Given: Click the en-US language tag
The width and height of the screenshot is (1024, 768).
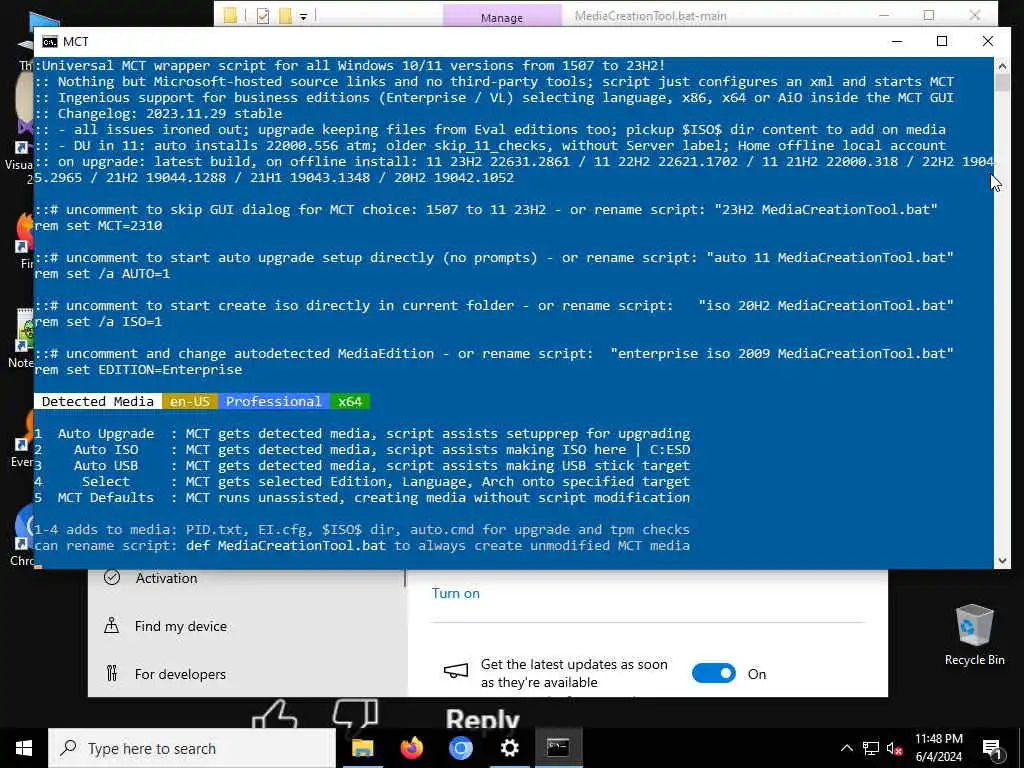Looking at the screenshot, I should click(189, 402).
